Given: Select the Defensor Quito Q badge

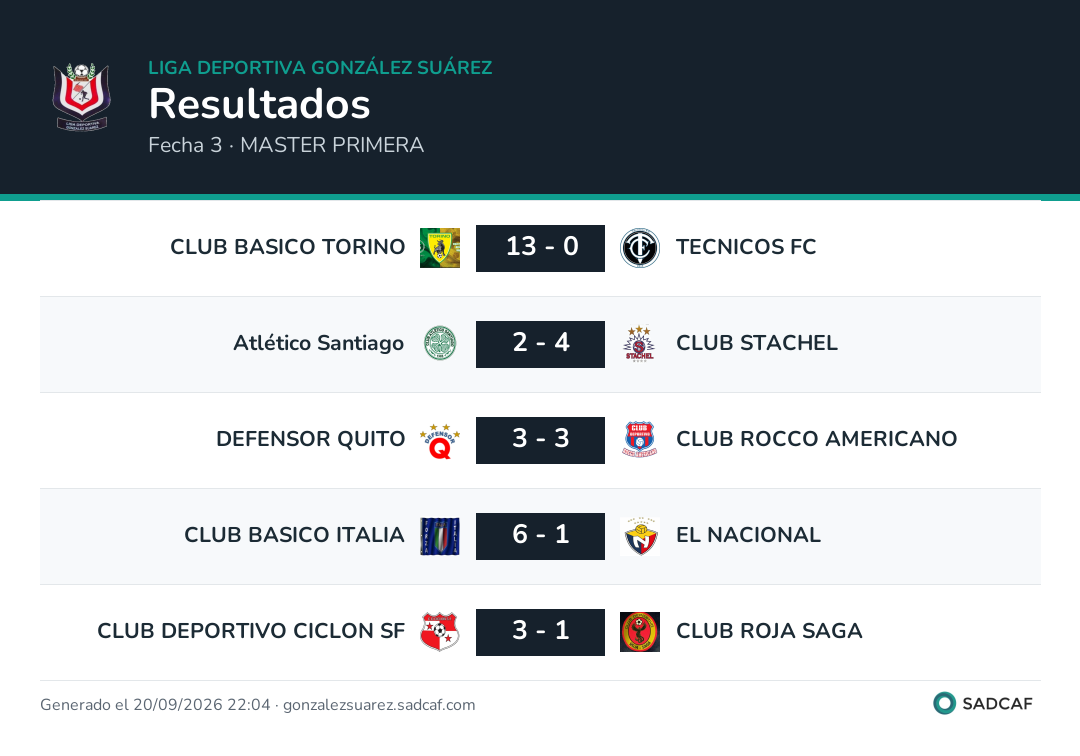Looking at the screenshot, I should click(440, 440).
